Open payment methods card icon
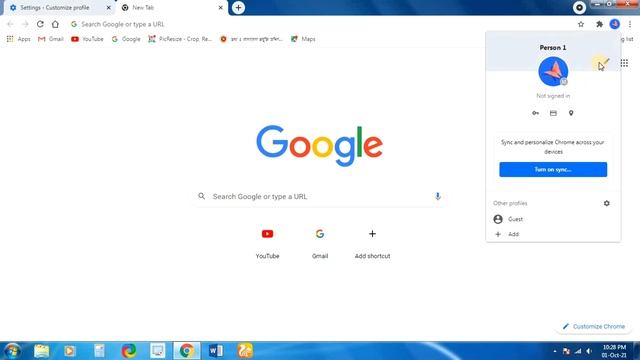The height and width of the screenshot is (360, 640). (553, 113)
